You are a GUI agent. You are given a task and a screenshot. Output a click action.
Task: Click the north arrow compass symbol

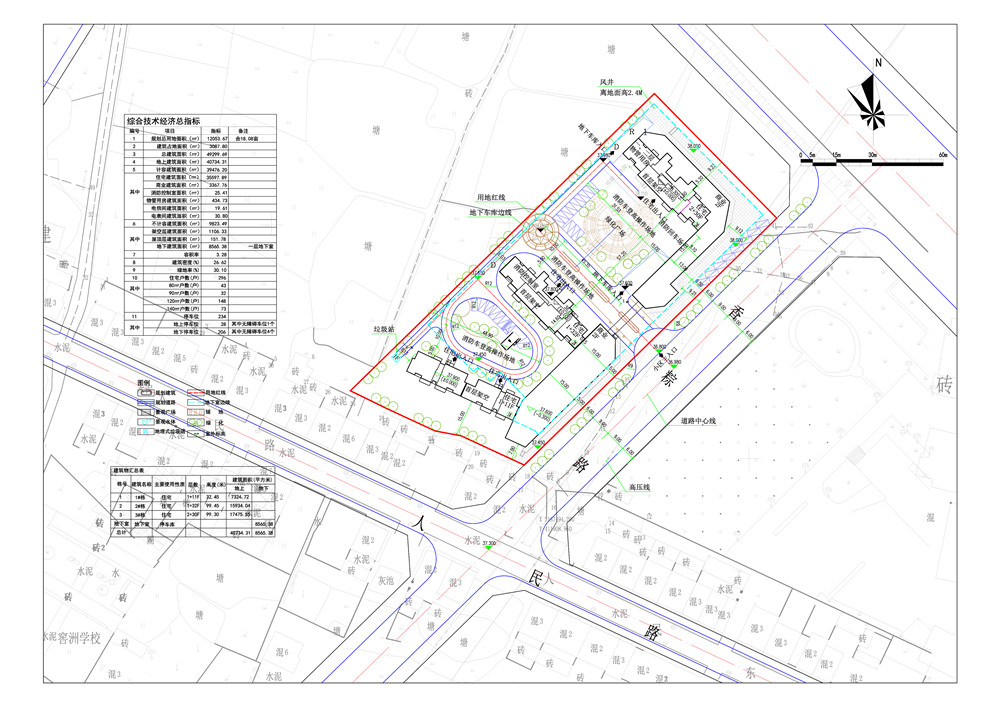pyautogui.click(x=868, y=100)
